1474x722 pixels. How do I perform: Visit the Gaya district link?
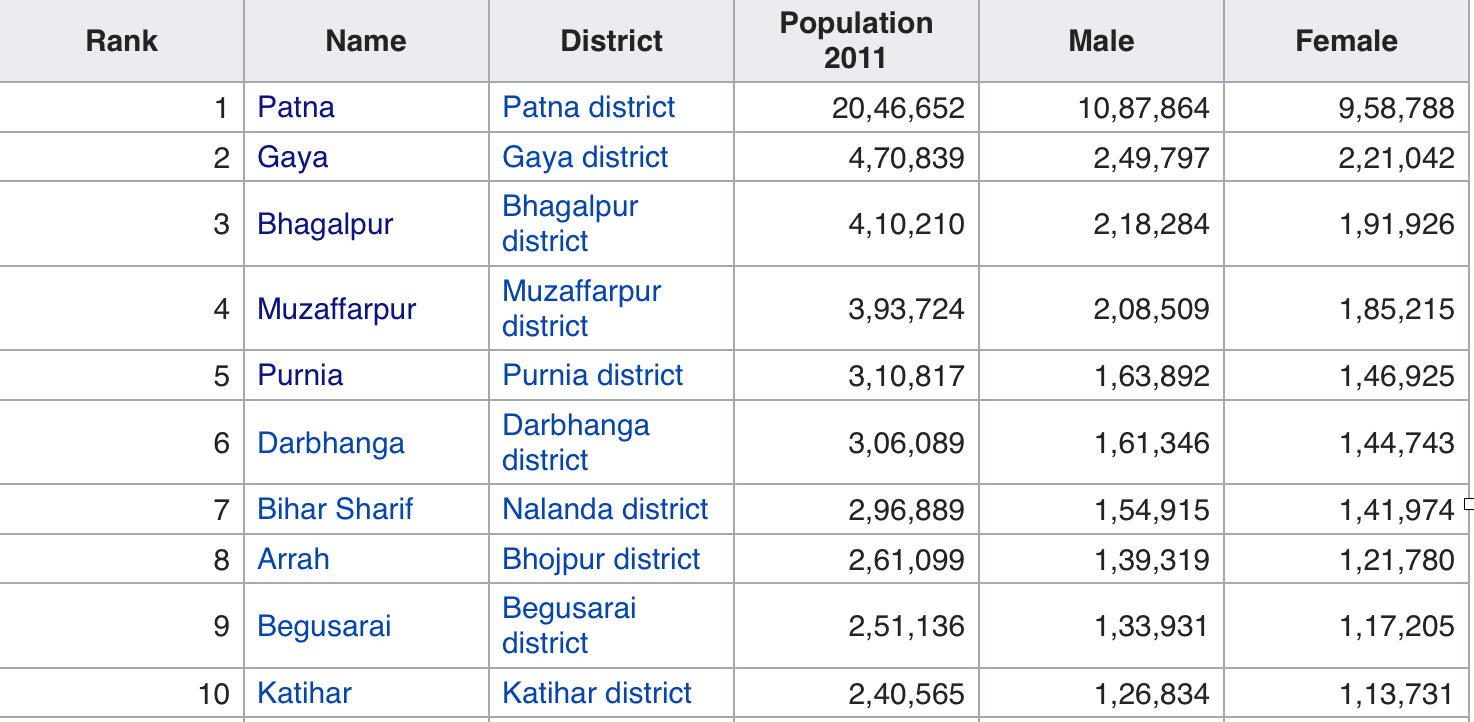tap(585, 158)
